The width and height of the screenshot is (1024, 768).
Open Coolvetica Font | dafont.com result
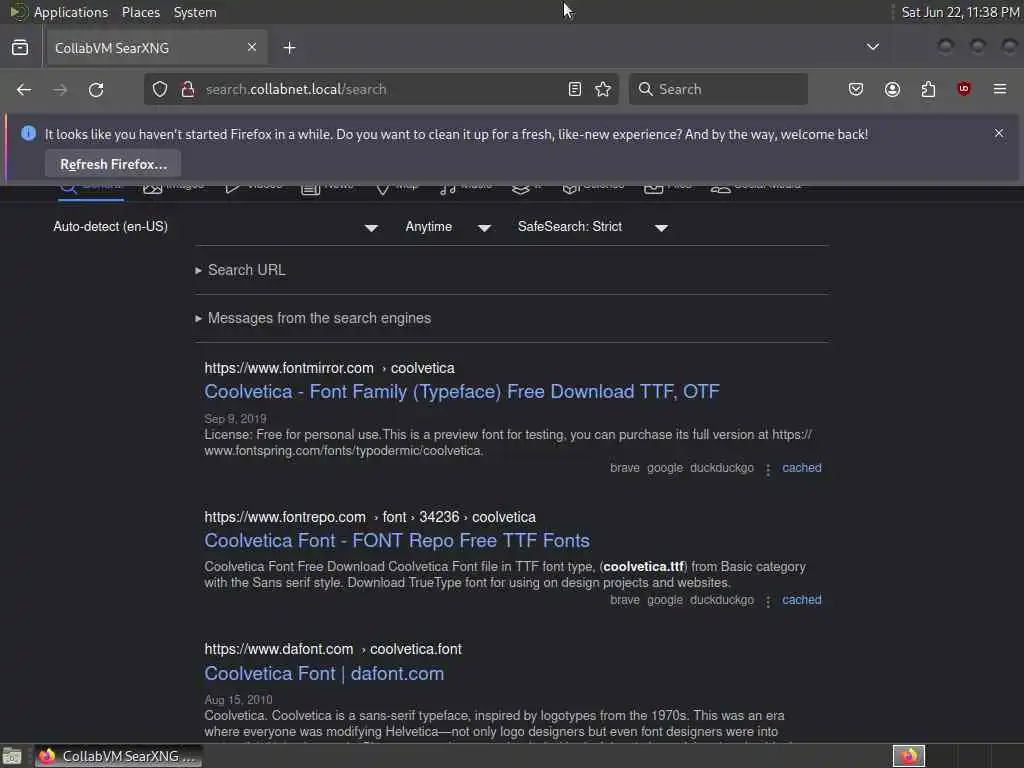(324, 673)
